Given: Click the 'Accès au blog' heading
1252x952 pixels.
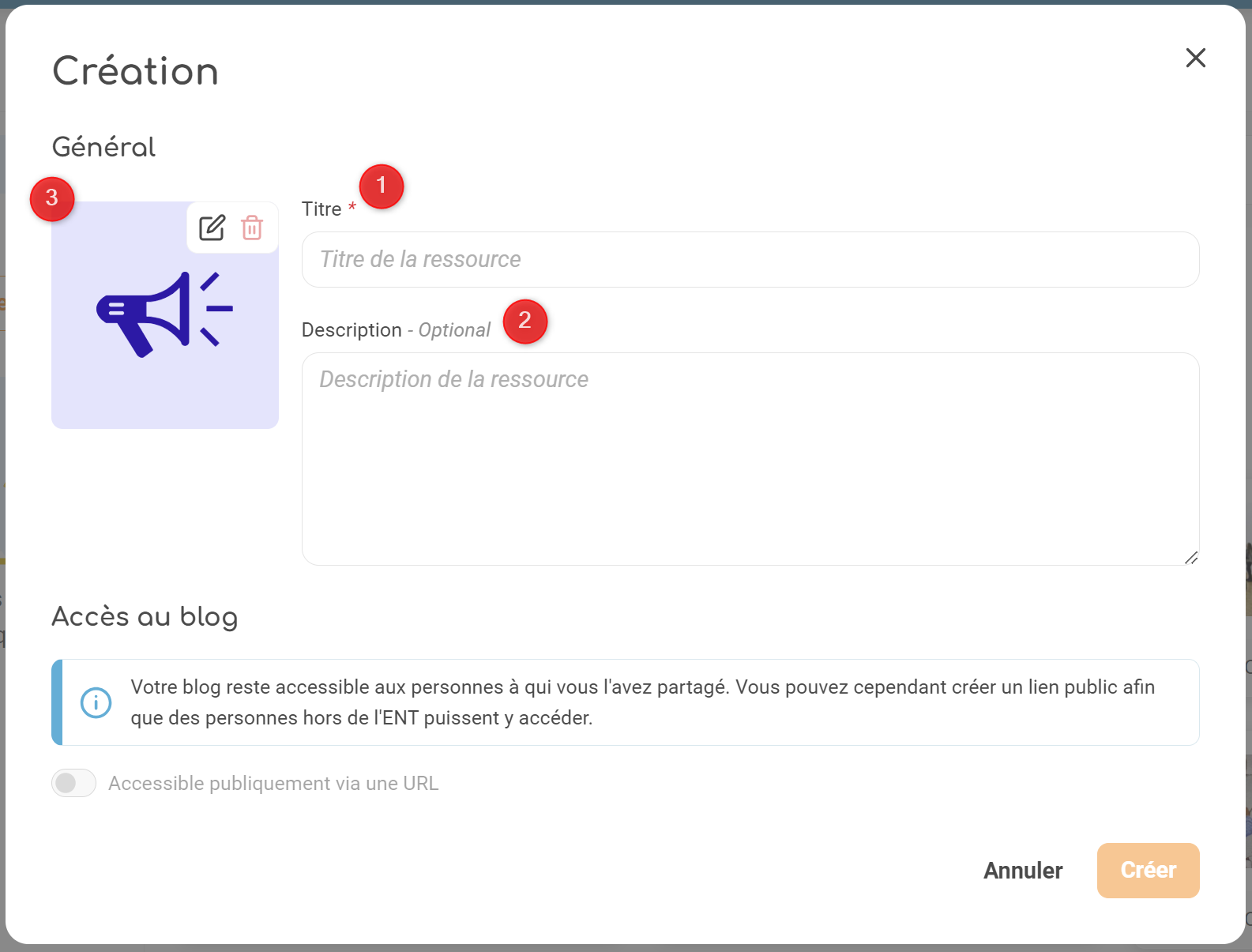Looking at the screenshot, I should [145, 616].
